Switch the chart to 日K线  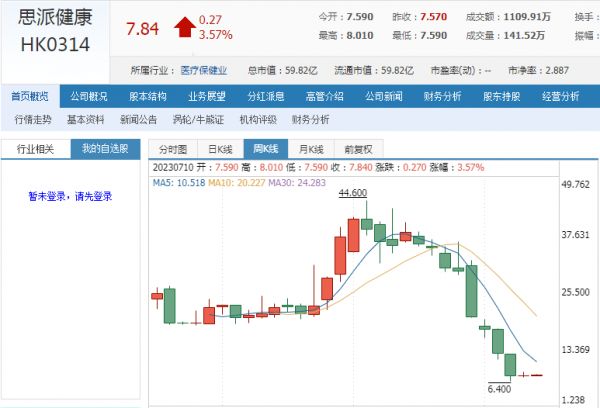220,148
